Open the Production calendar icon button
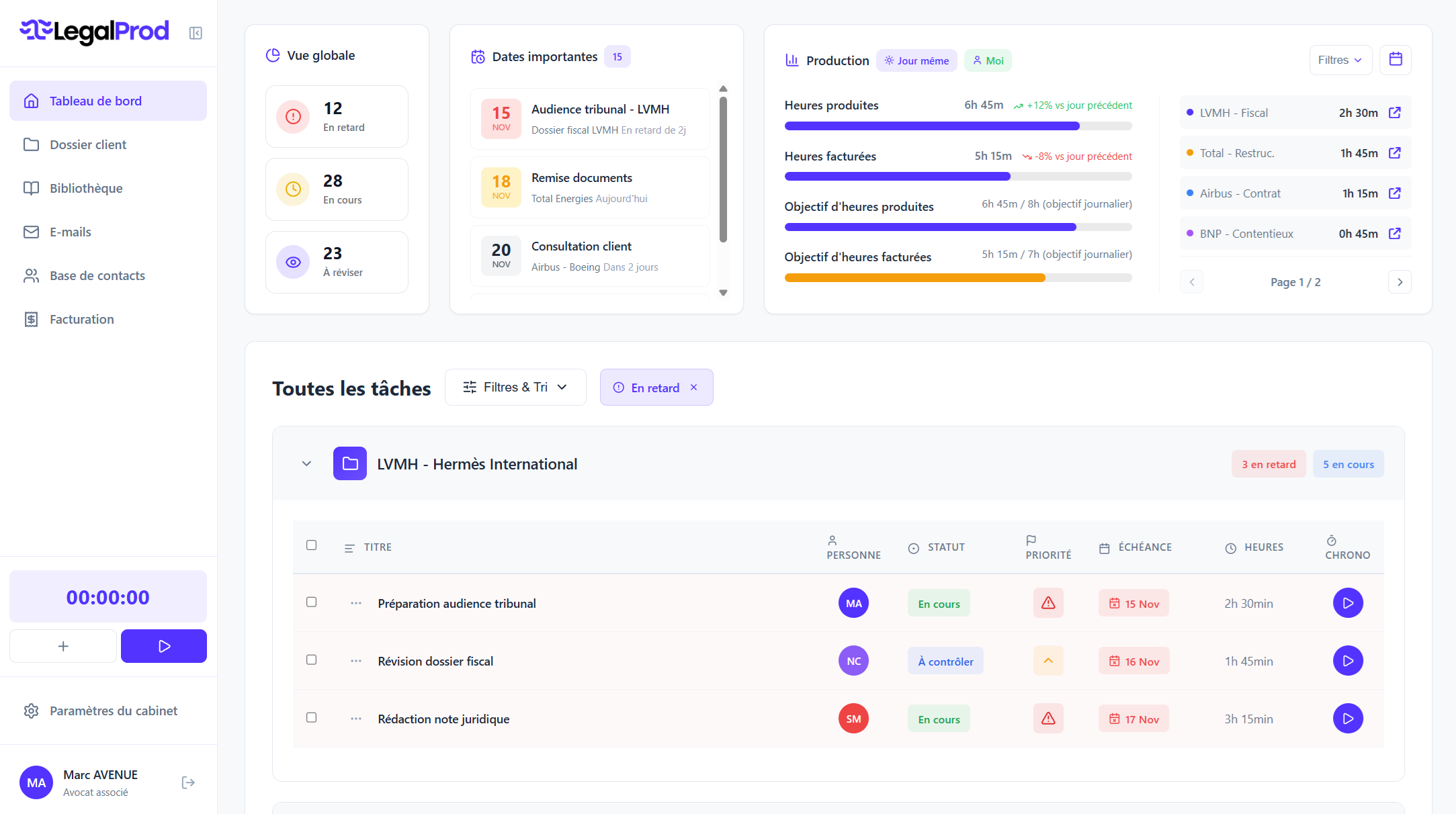Viewport: 1456px width, 814px height. point(1396,60)
